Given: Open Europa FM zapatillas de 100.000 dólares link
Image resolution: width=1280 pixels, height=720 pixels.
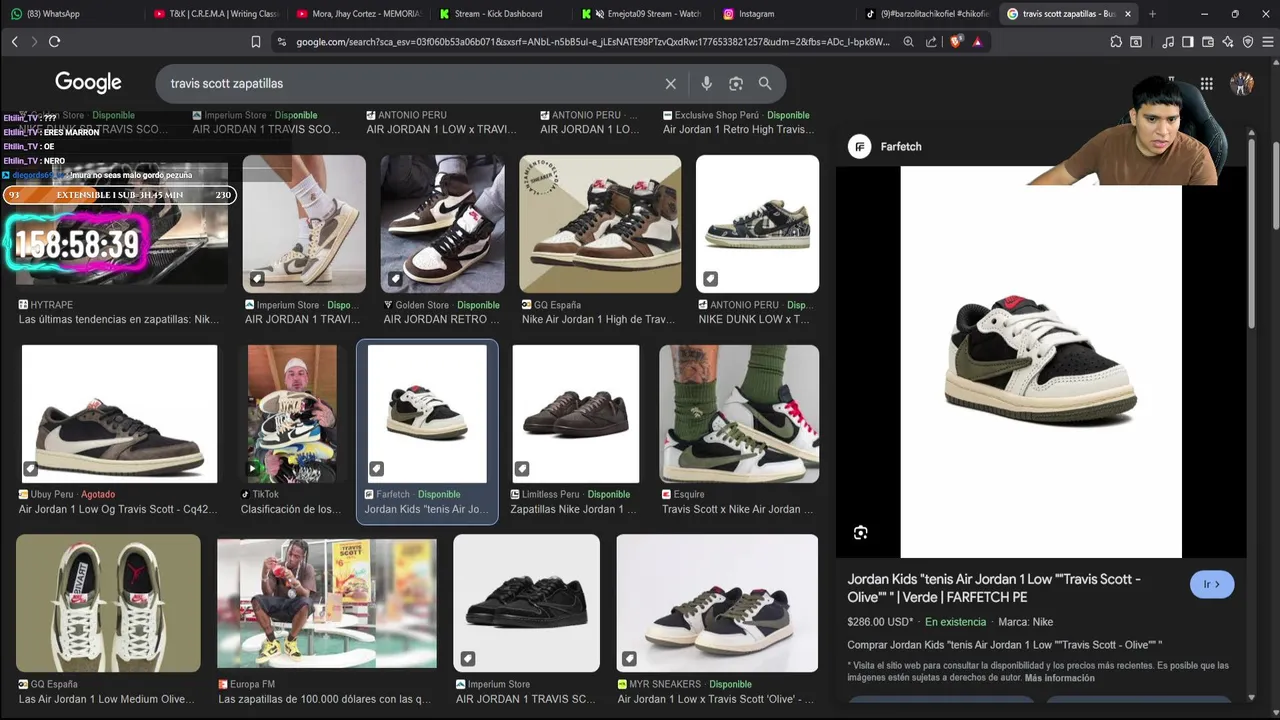Looking at the screenshot, I should click(x=325, y=699).
